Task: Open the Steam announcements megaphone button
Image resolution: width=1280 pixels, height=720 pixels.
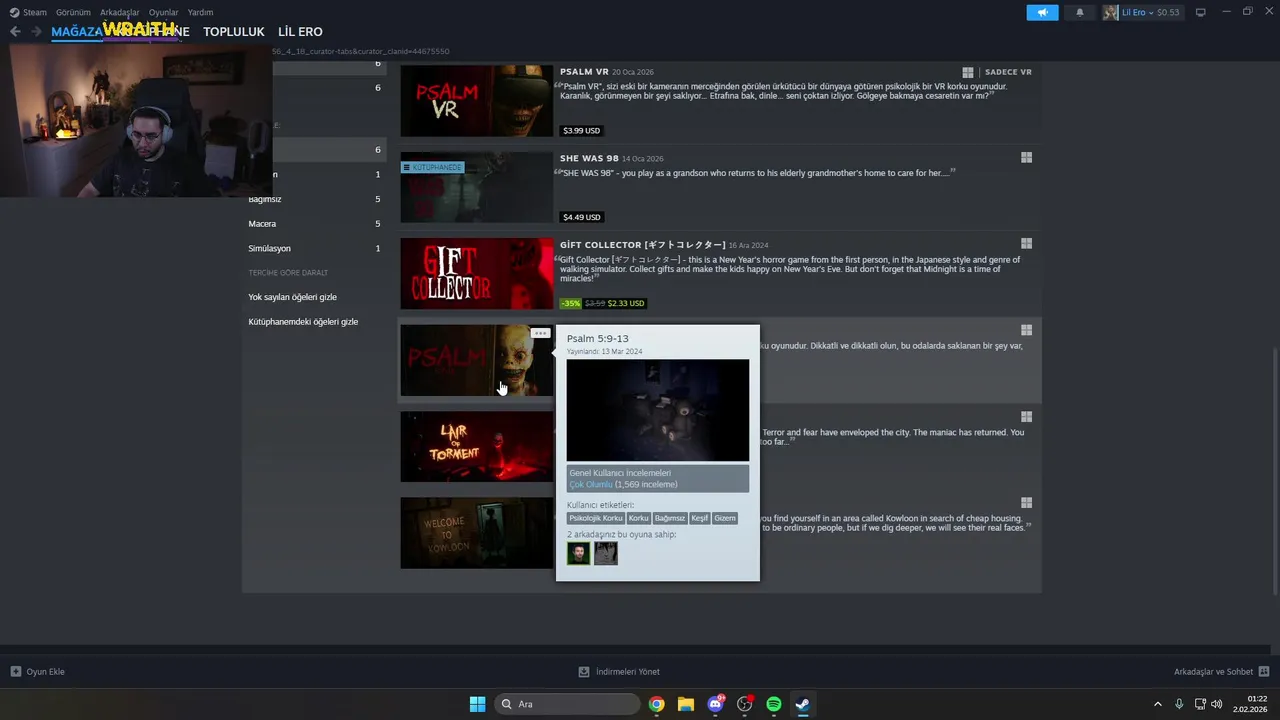Action: (x=1042, y=13)
